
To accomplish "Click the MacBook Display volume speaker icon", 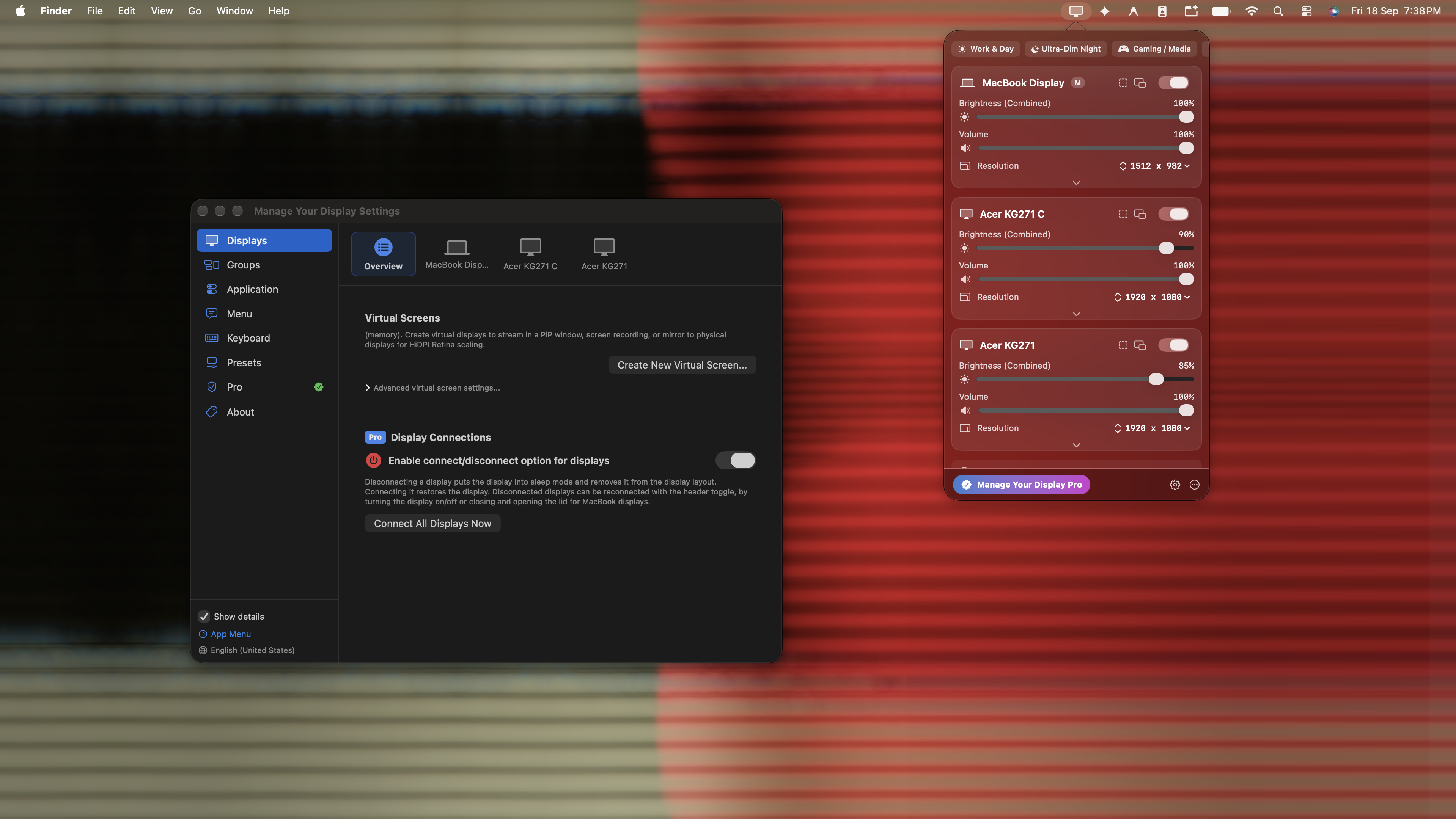I will pyautogui.click(x=965, y=148).
